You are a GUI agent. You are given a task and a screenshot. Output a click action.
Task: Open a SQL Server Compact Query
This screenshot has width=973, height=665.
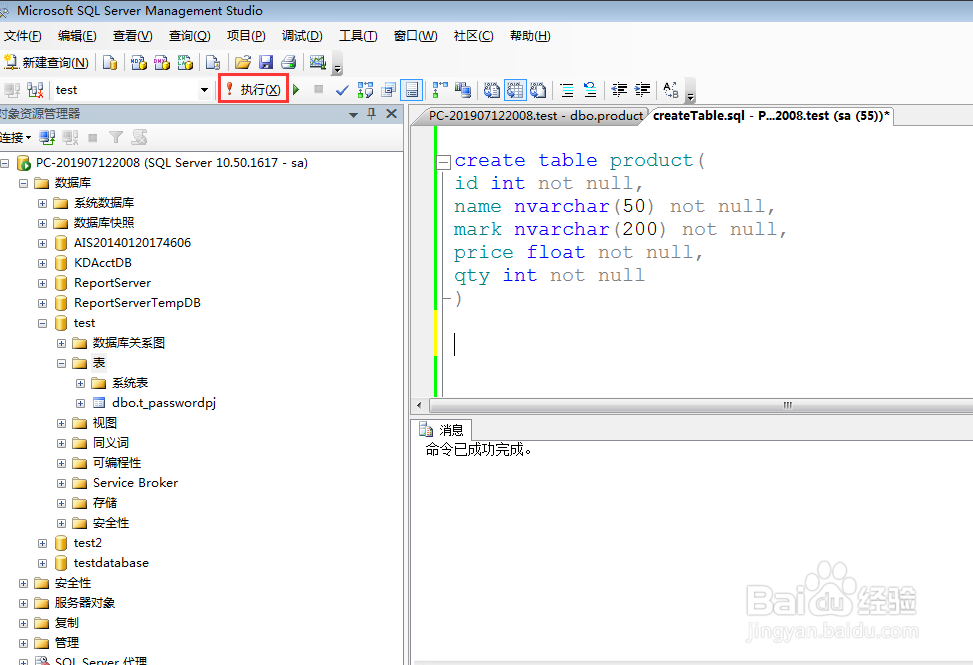pos(213,62)
